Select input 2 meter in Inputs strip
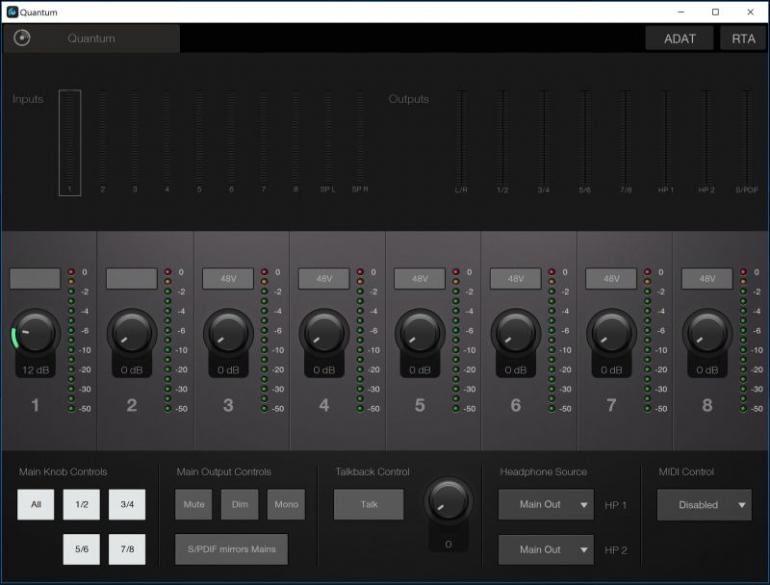 (x=102, y=142)
